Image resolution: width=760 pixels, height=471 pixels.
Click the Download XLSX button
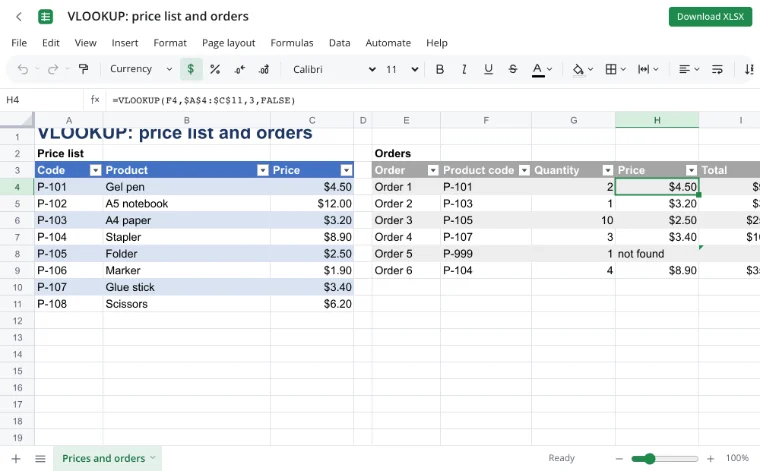pyautogui.click(x=710, y=17)
